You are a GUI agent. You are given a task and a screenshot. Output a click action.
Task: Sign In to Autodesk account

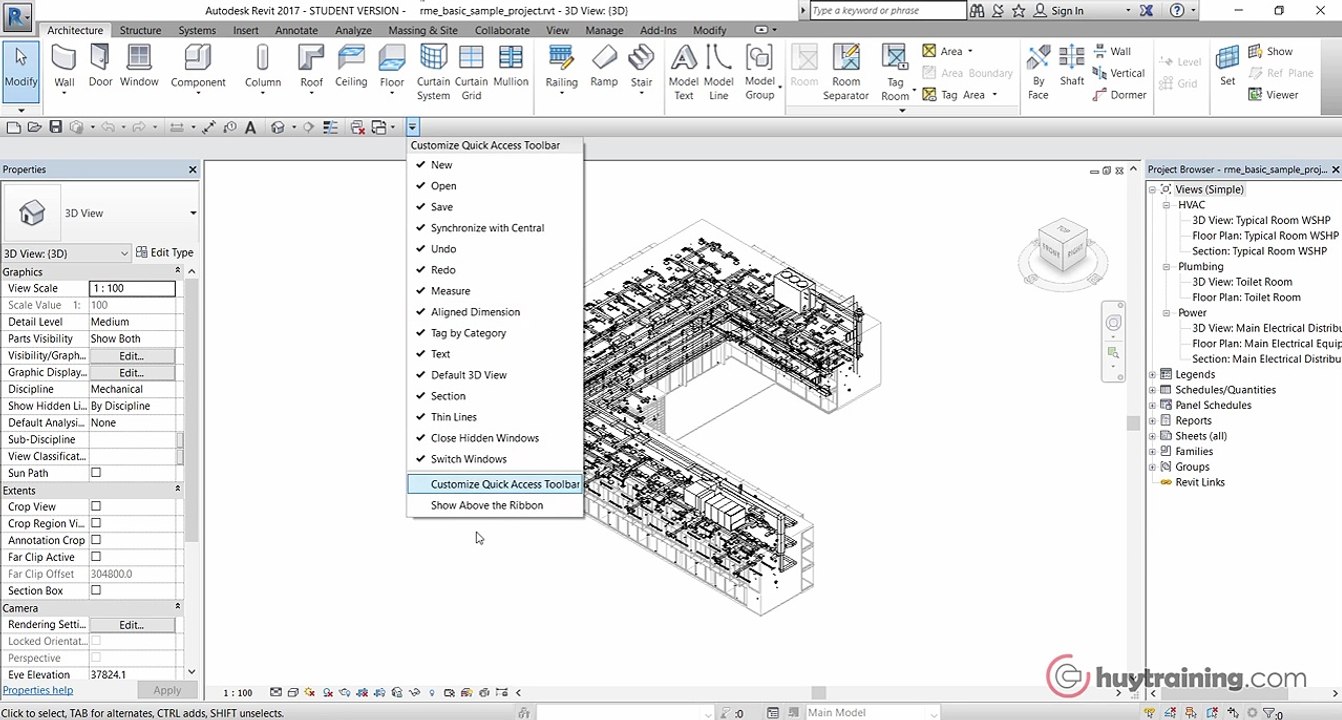1067,11
